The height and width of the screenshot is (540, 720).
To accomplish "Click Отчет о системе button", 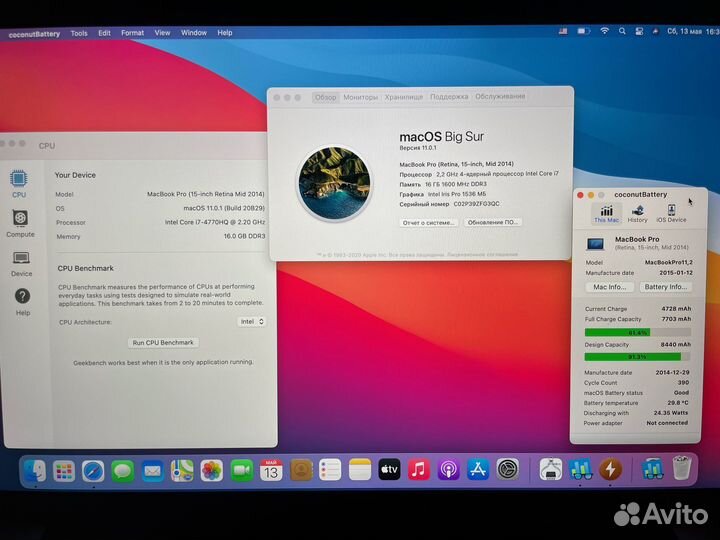I will click(x=428, y=222).
